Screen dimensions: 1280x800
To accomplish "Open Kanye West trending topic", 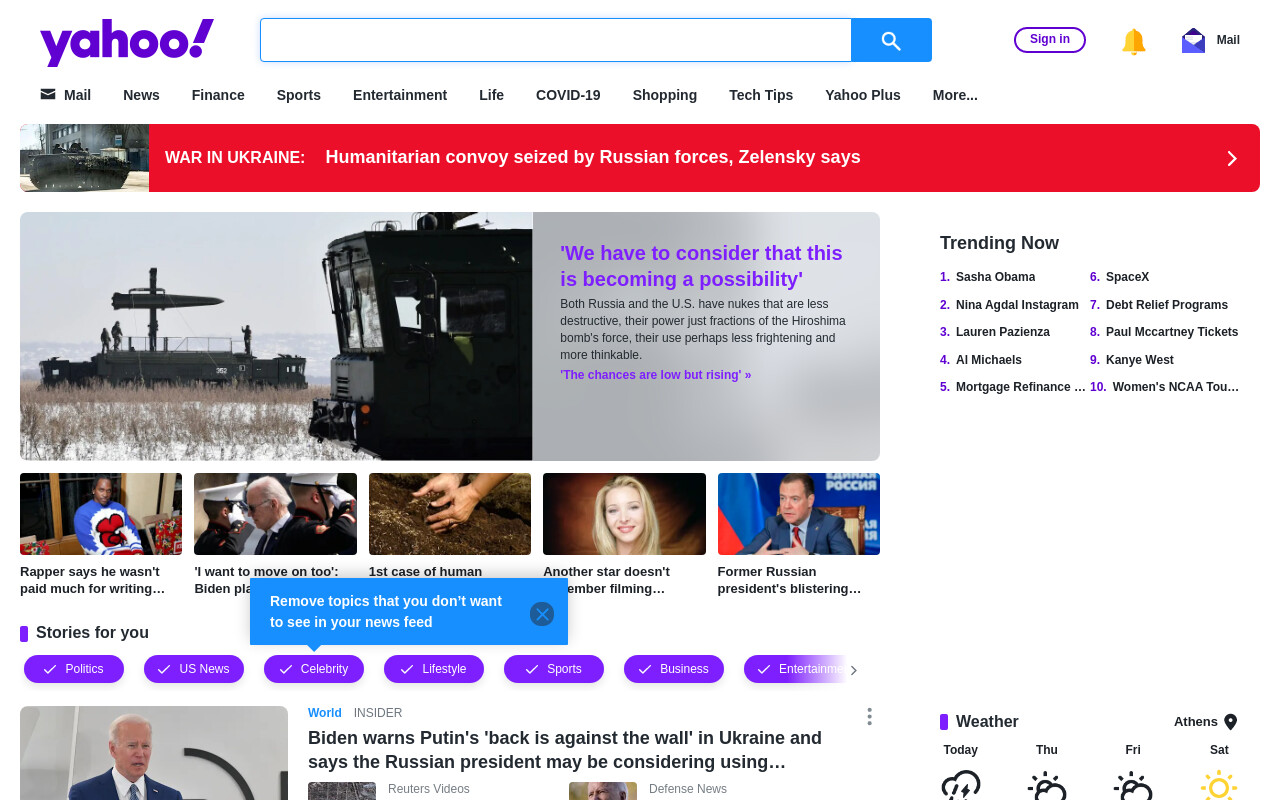I will (x=1140, y=360).
